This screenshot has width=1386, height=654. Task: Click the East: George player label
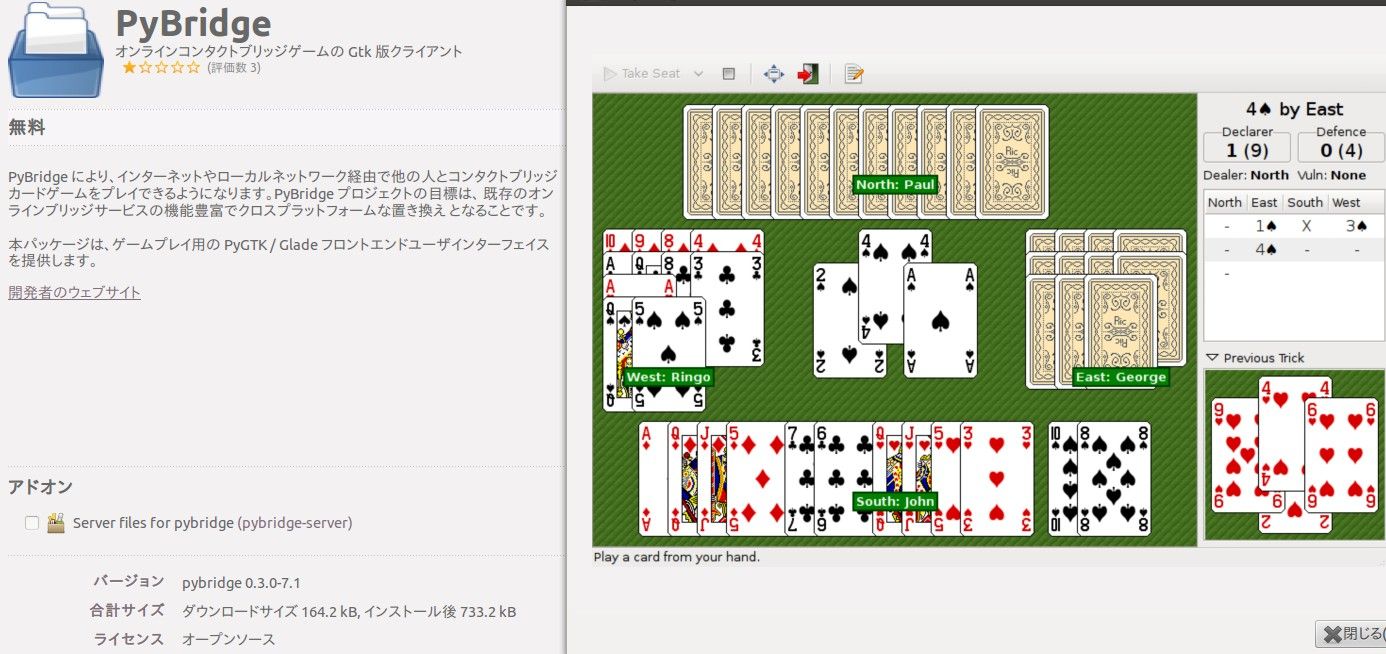pos(1120,378)
